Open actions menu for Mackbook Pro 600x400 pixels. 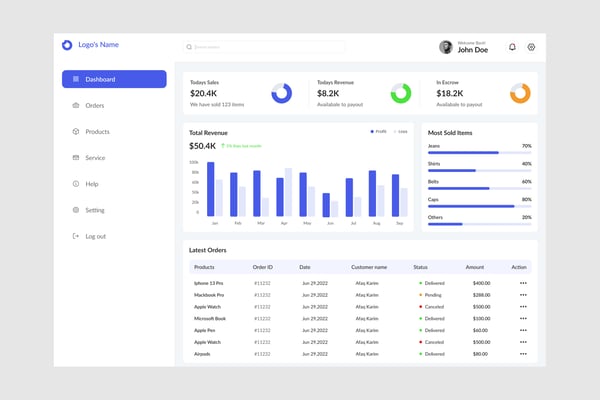523,295
